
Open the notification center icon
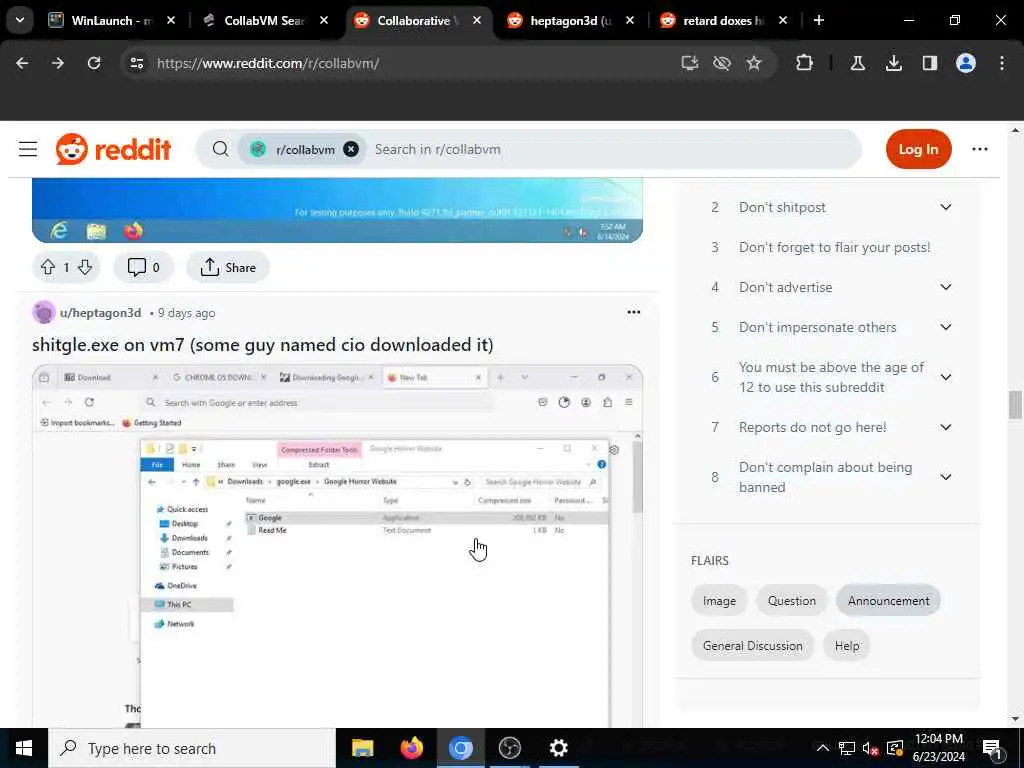[x=992, y=748]
